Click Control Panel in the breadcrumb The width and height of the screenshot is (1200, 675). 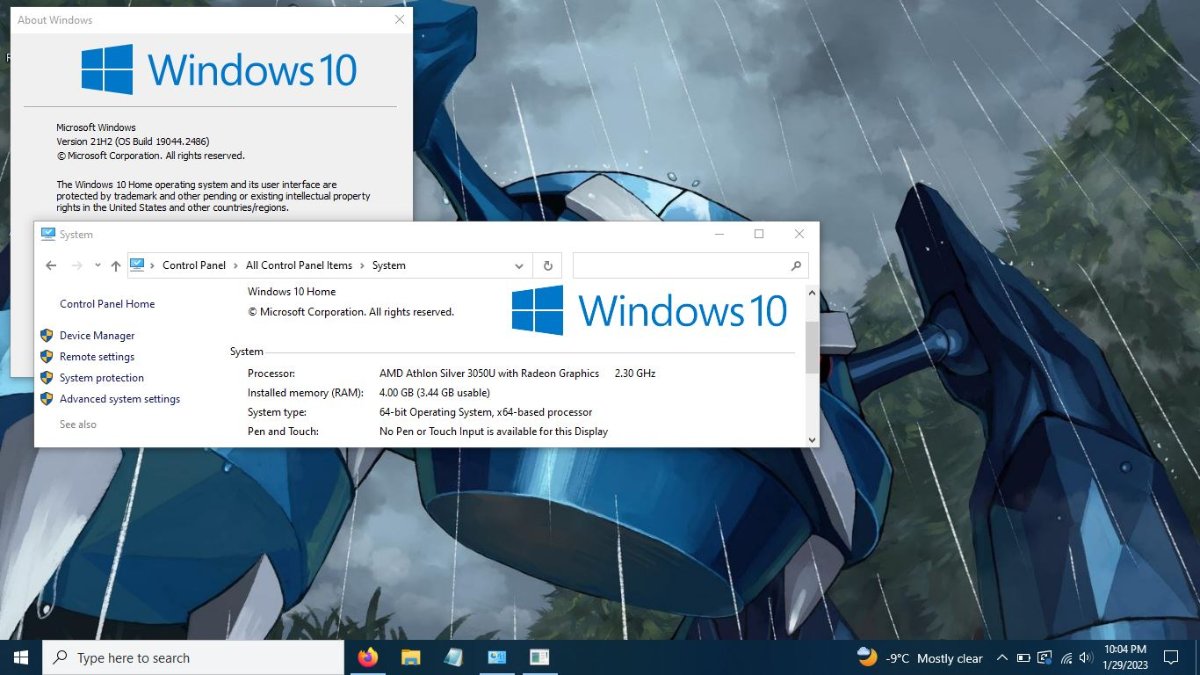coord(194,266)
